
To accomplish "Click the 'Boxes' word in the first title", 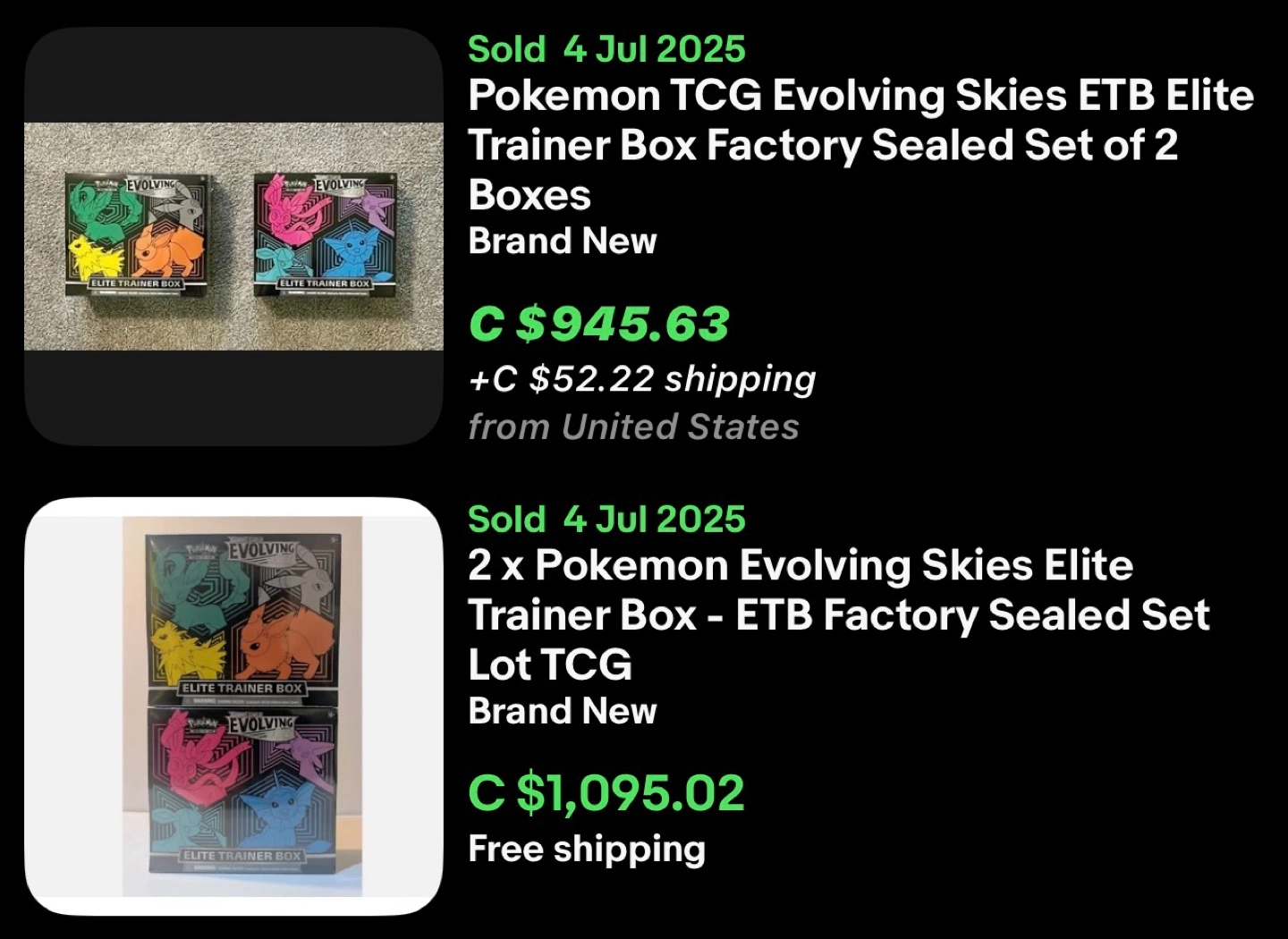I will point(530,195).
